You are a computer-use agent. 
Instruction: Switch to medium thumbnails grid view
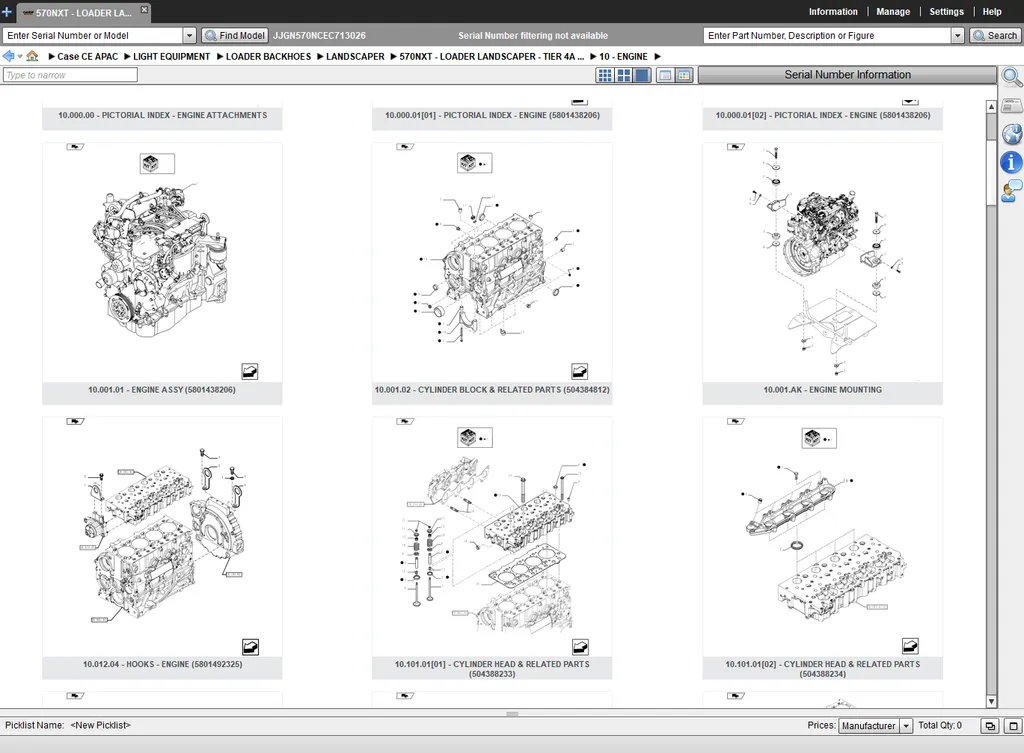(x=624, y=75)
